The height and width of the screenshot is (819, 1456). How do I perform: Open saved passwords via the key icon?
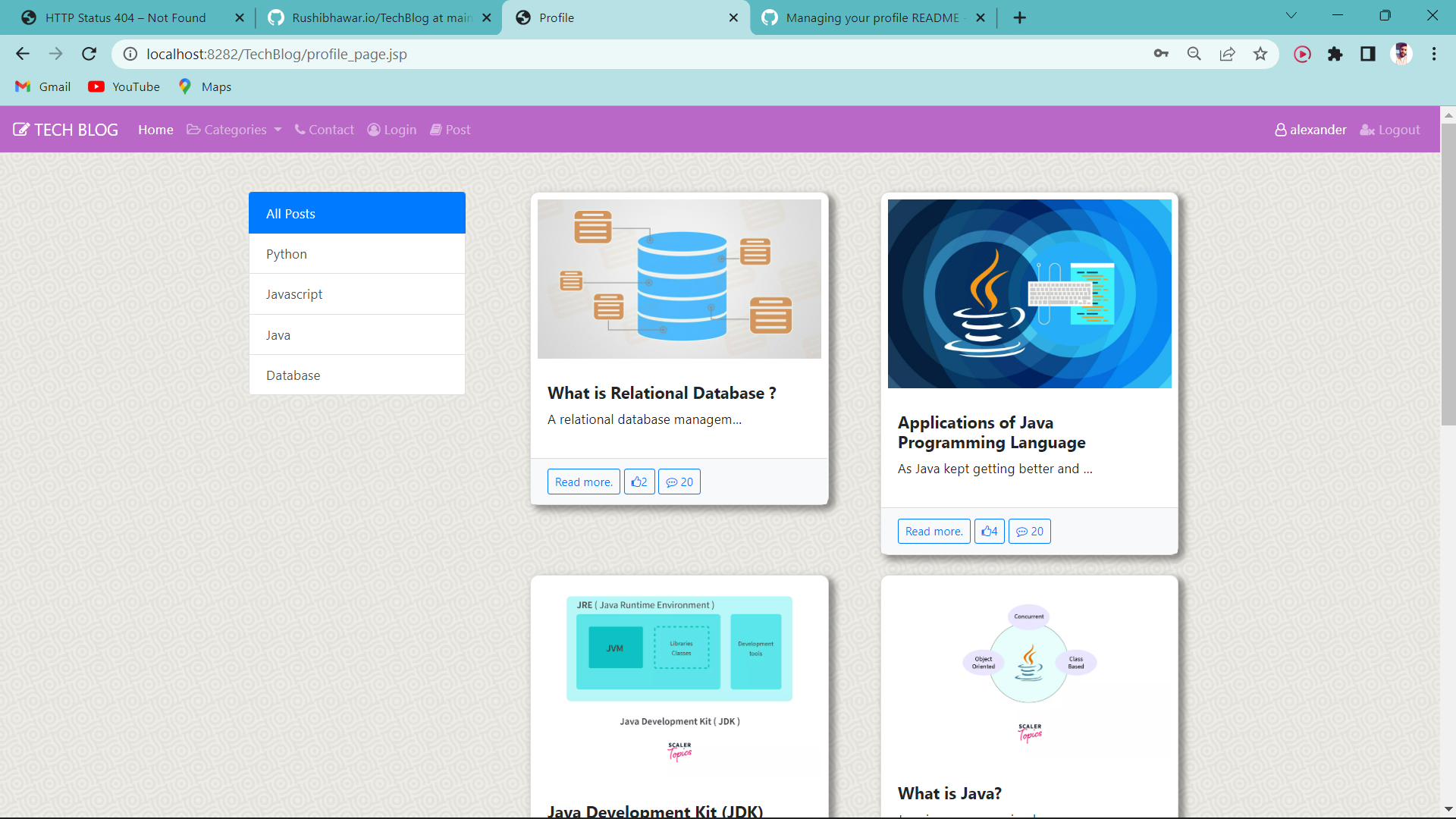click(x=1160, y=54)
